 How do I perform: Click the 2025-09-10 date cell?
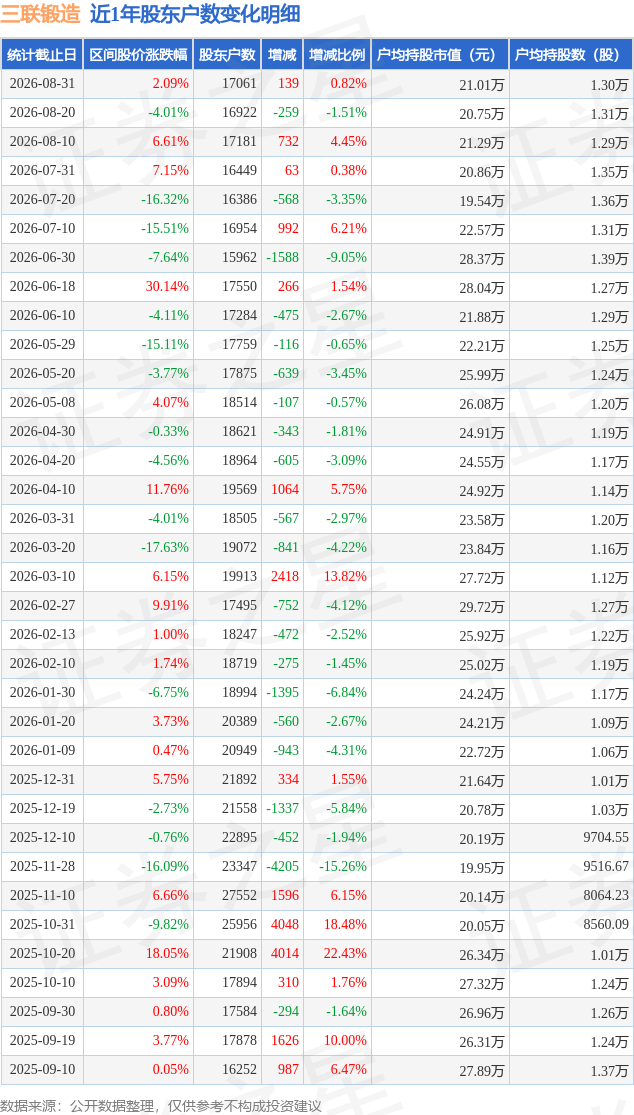42,1069
